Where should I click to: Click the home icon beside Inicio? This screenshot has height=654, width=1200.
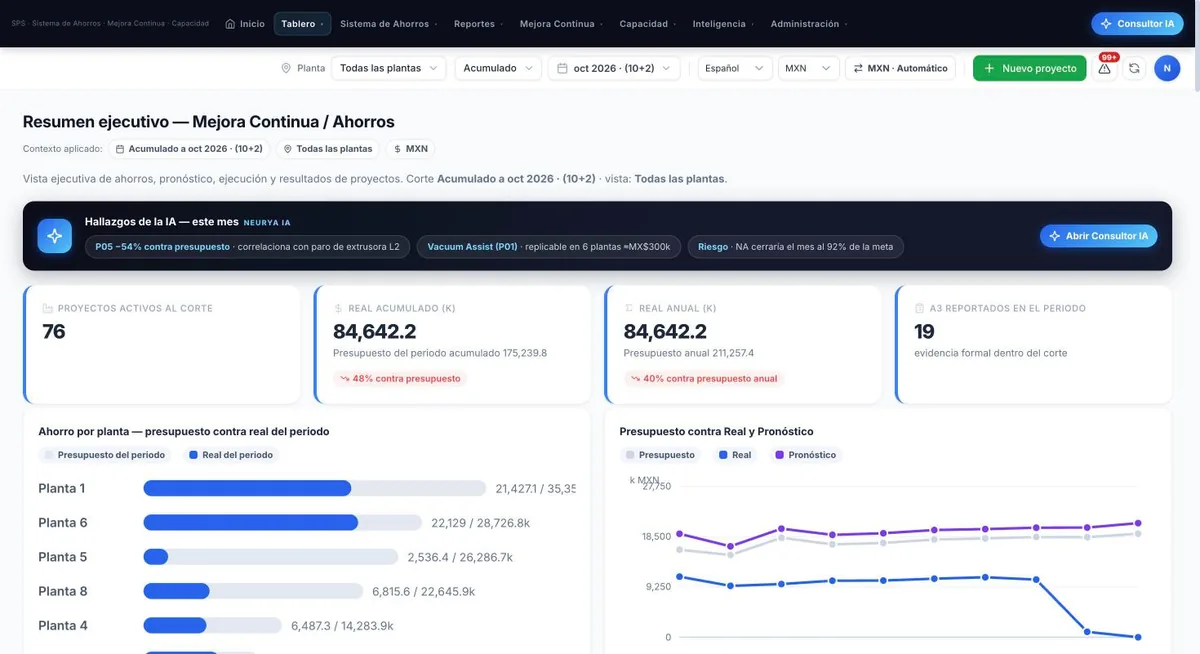[230, 24]
